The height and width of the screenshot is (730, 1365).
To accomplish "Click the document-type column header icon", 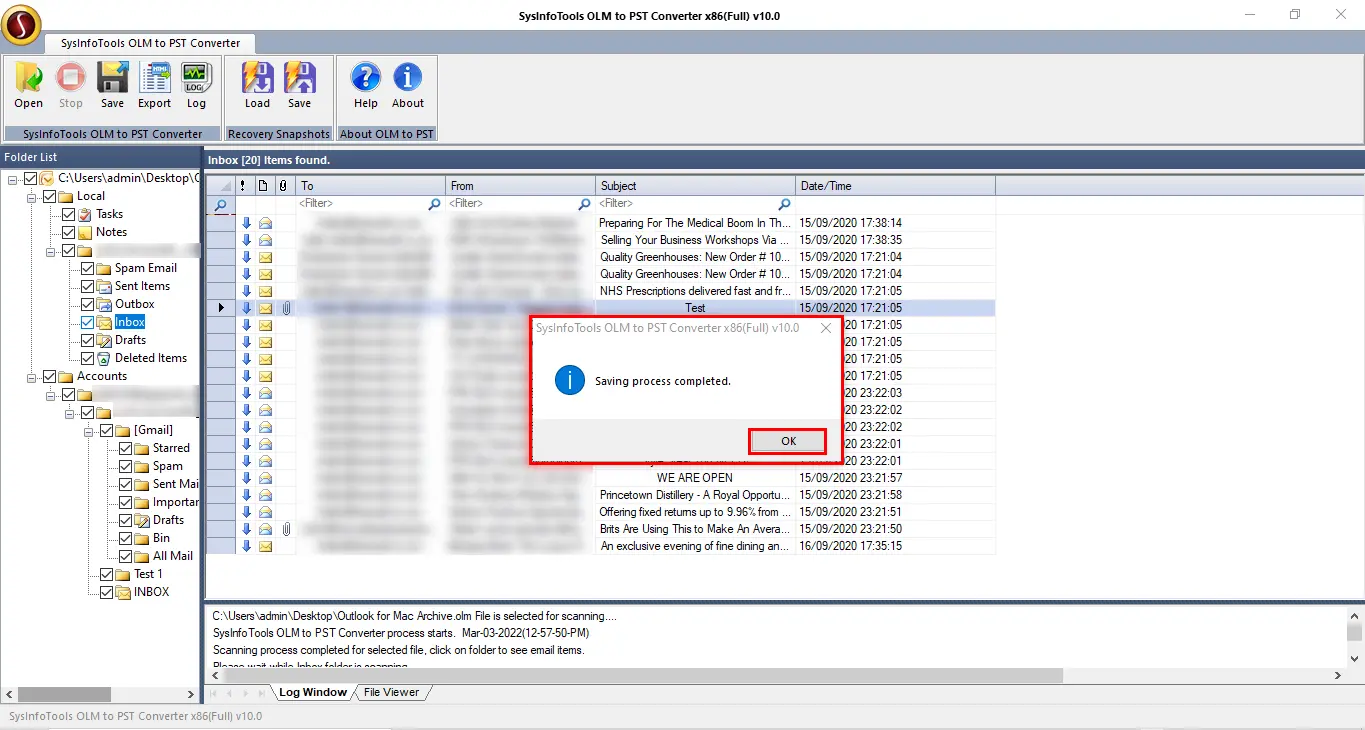I will tap(263, 185).
